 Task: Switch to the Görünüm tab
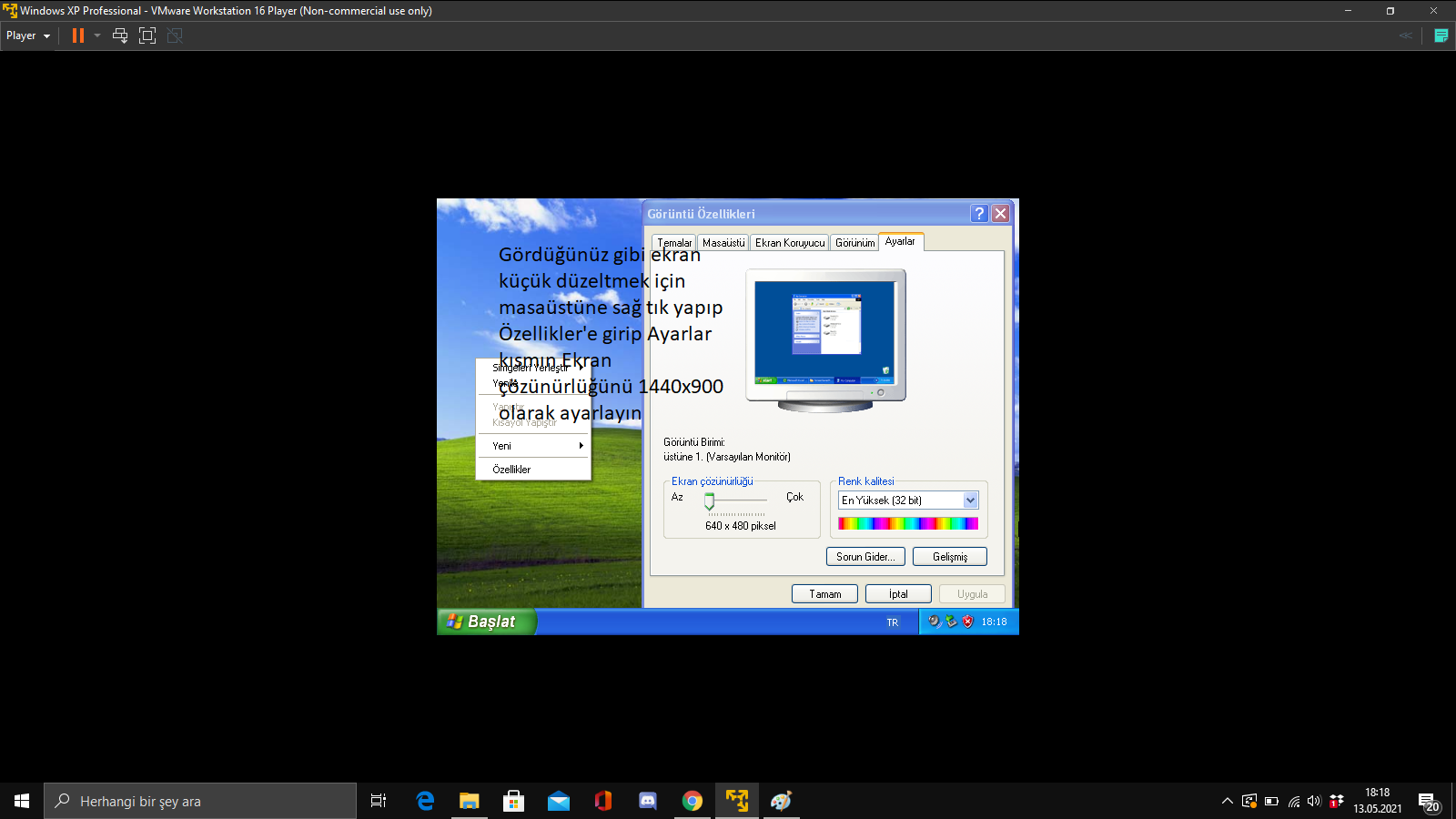click(x=855, y=243)
